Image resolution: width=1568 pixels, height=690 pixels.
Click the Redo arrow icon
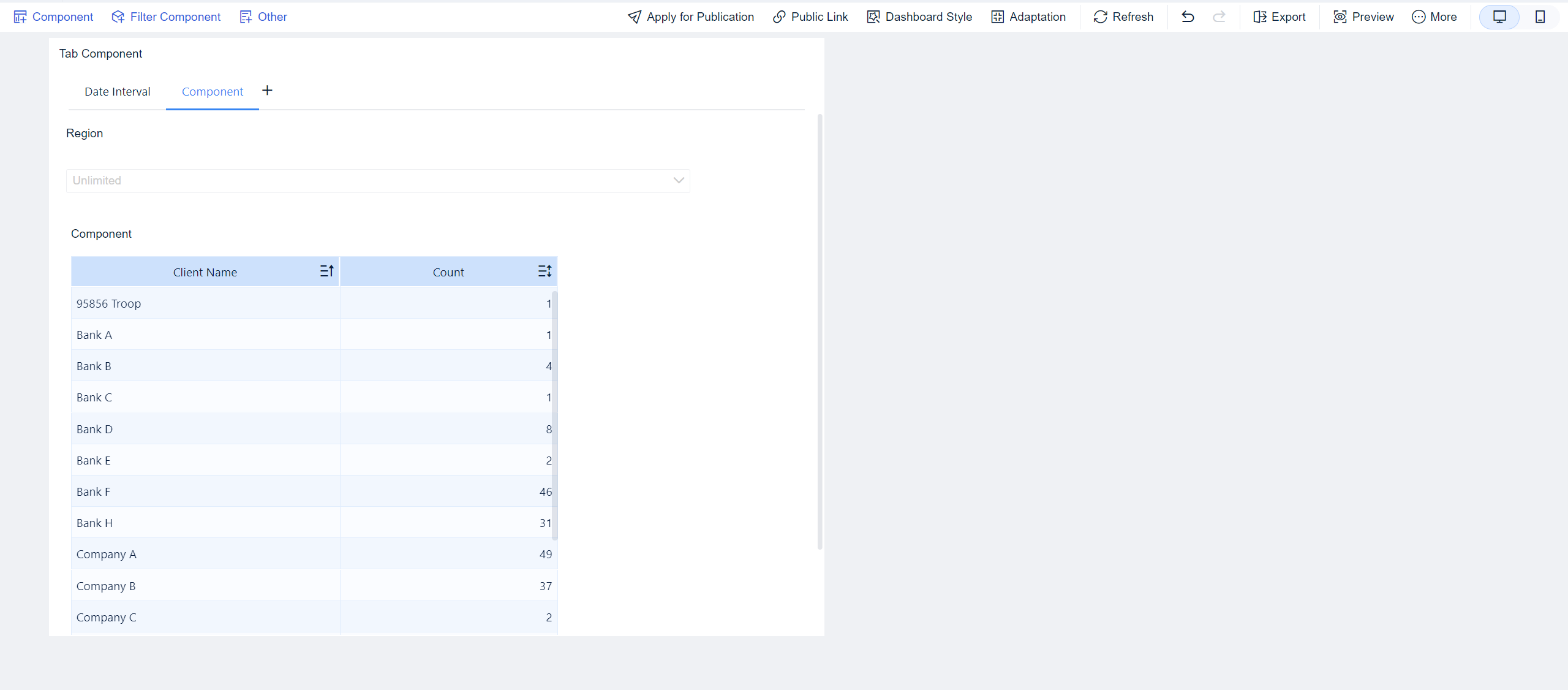(1219, 17)
